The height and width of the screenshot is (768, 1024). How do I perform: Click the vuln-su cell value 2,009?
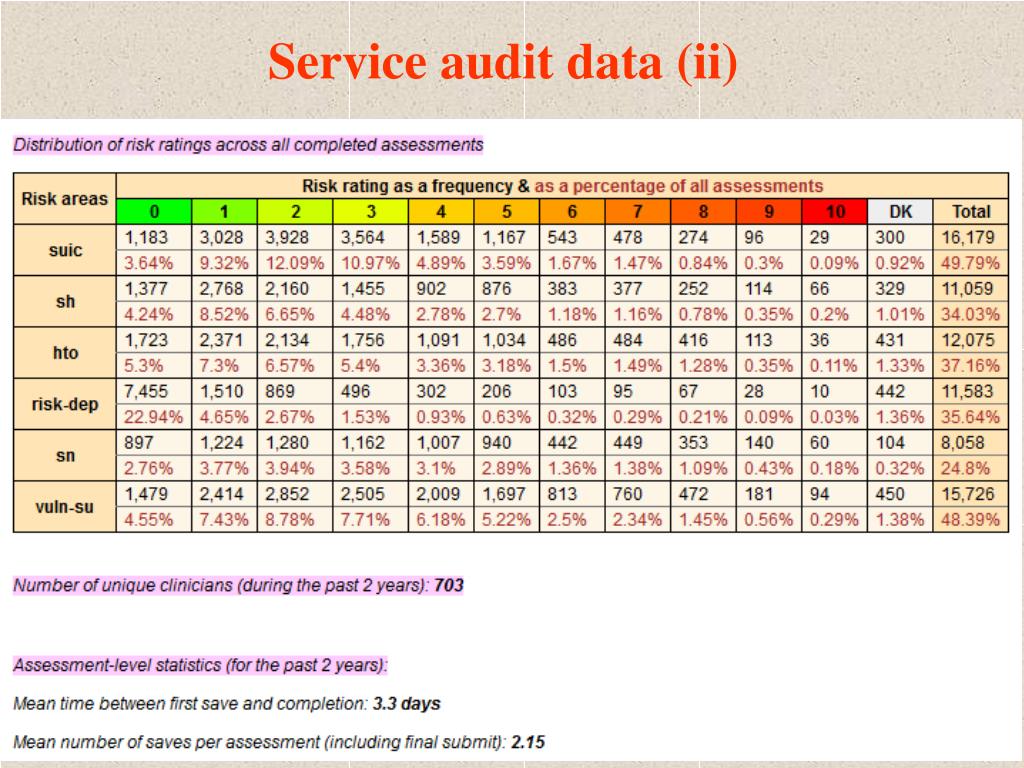pyautogui.click(x=439, y=494)
